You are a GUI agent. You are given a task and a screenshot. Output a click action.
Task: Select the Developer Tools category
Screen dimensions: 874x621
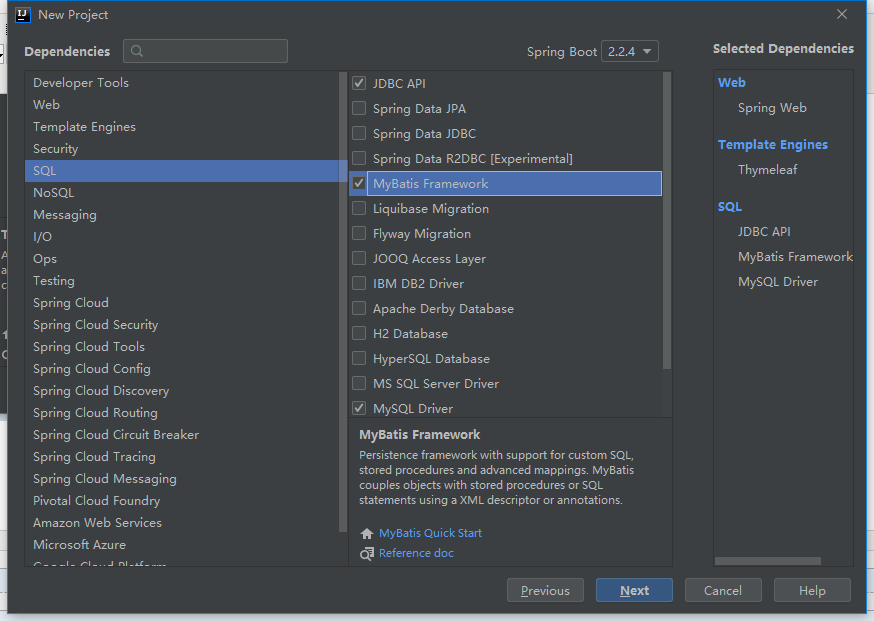point(81,83)
